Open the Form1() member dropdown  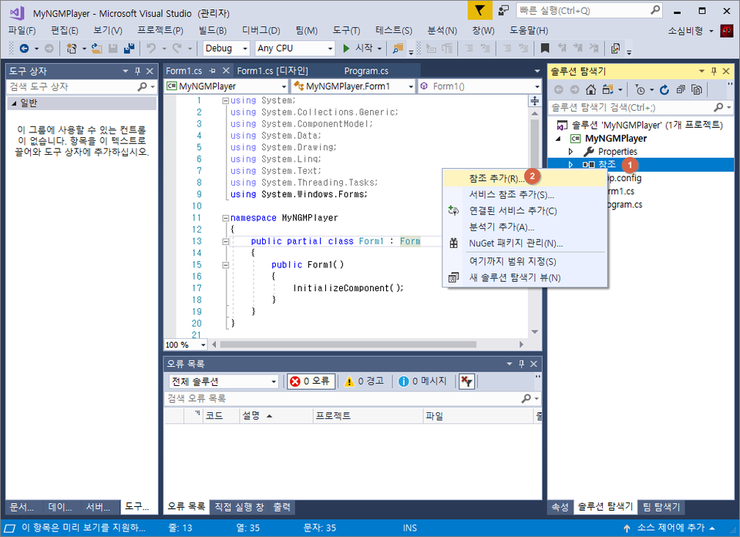coord(479,86)
